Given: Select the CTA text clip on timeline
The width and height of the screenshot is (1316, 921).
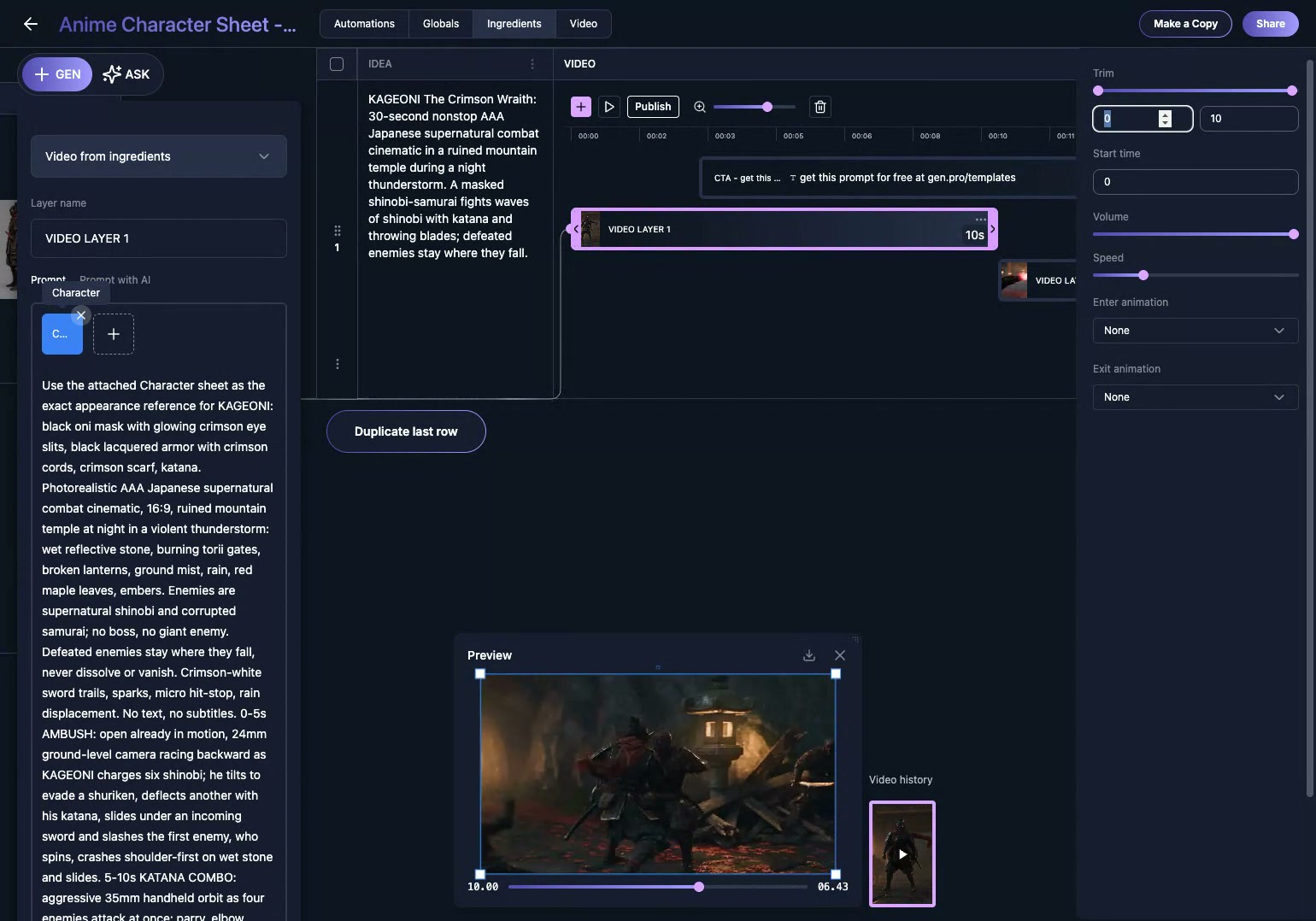Looking at the screenshot, I should coord(889,178).
